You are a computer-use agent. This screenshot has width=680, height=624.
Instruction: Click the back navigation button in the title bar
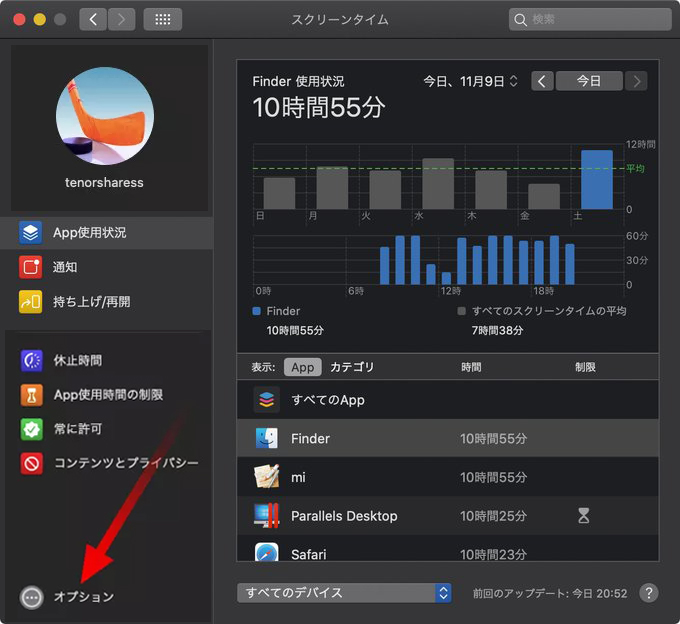coord(93,19)
